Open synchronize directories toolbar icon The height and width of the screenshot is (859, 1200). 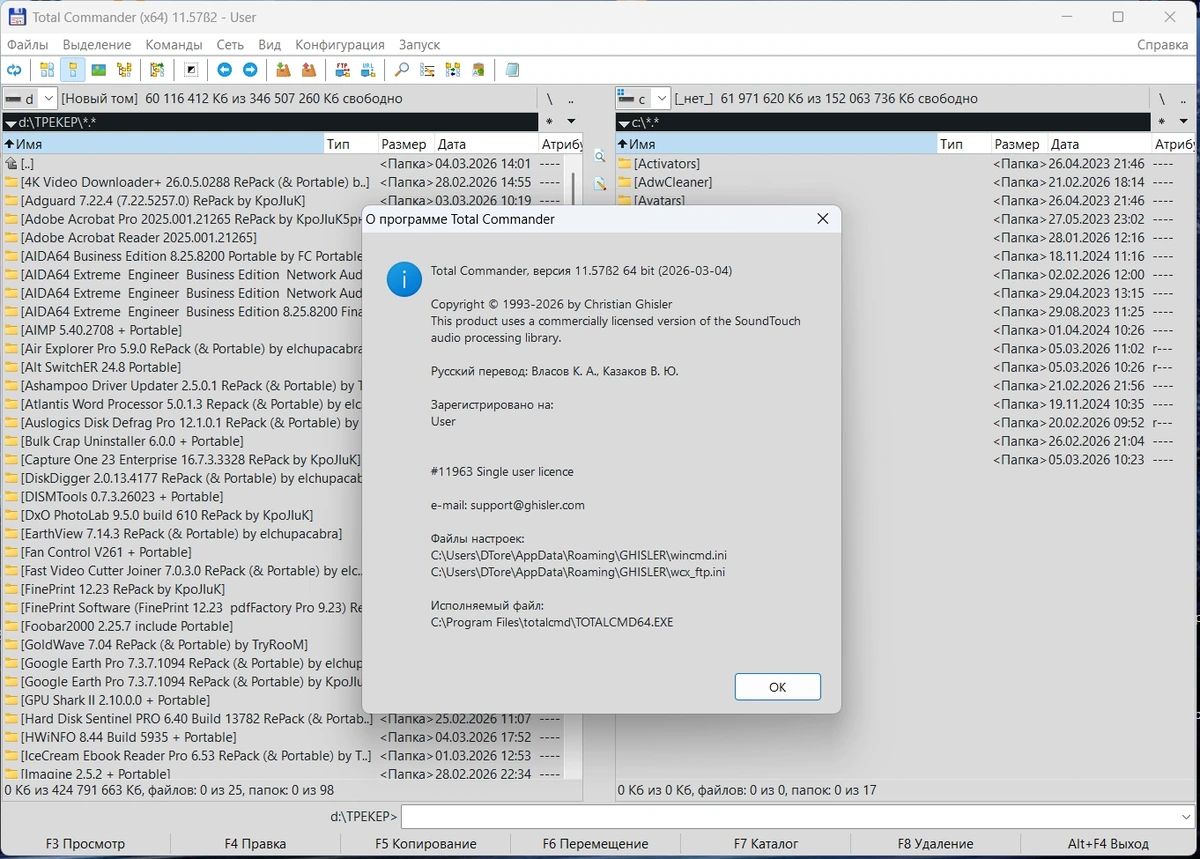point(453,70)
